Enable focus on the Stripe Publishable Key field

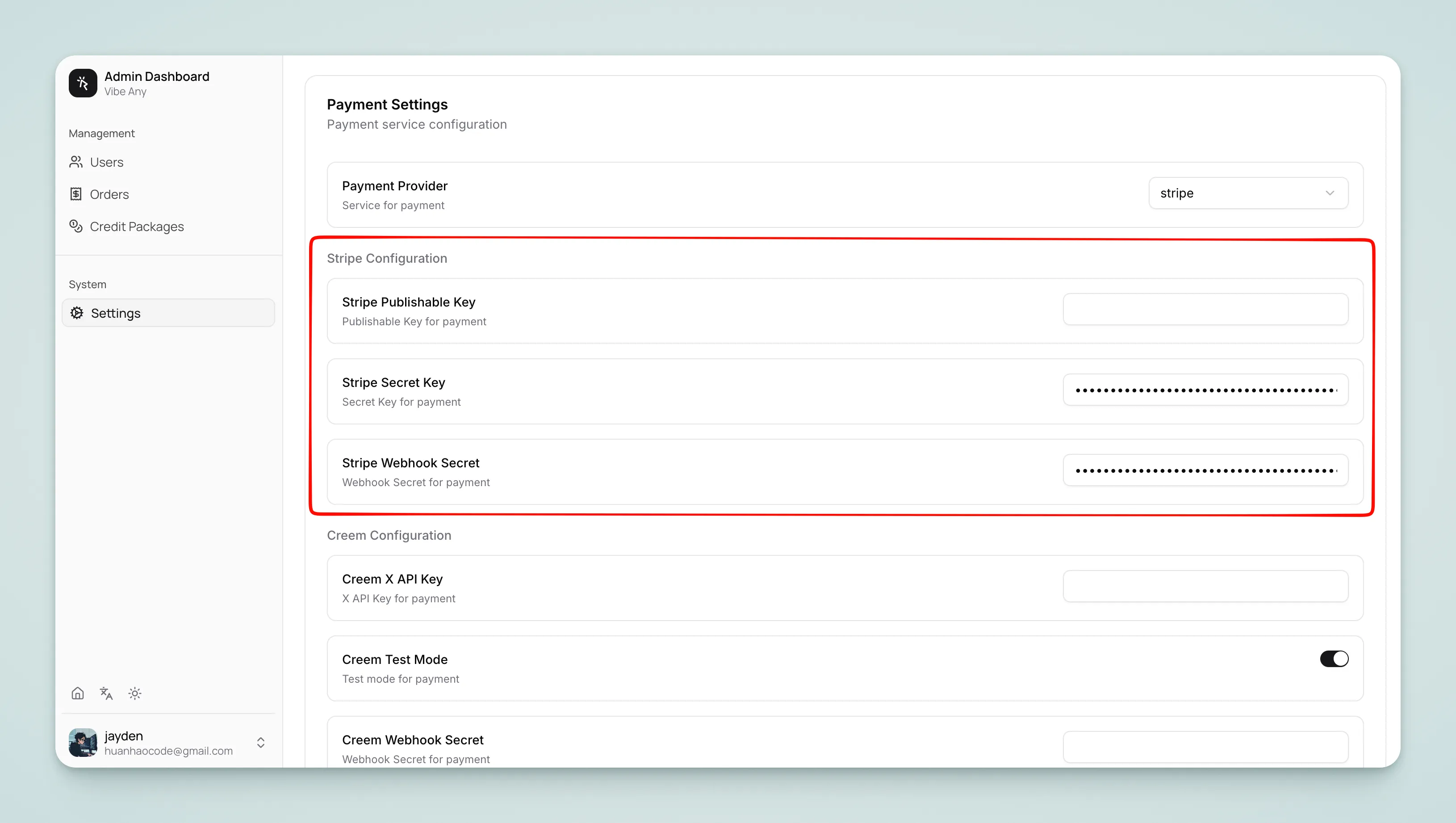[1206, 309]
